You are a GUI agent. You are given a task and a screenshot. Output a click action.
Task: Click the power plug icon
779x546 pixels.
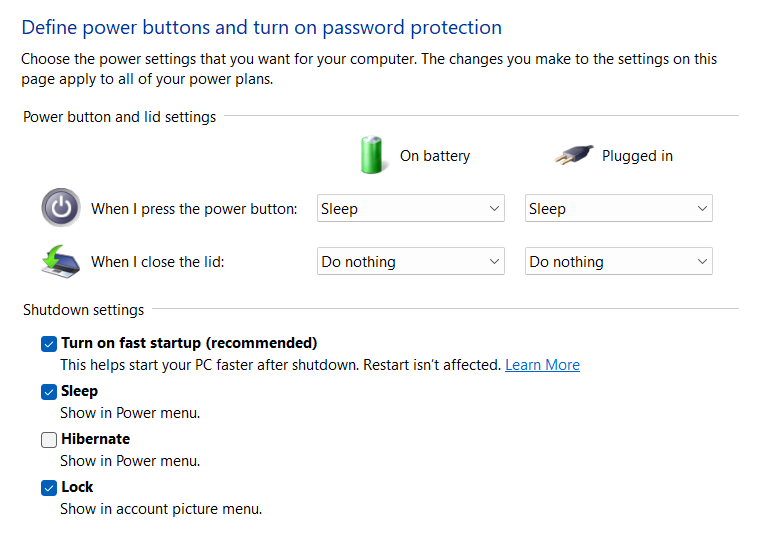click(x=573, y=155)
